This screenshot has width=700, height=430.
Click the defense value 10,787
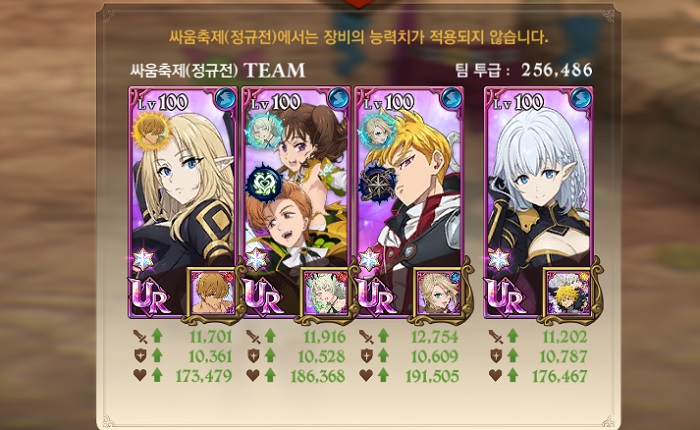(x=564, y=356)
